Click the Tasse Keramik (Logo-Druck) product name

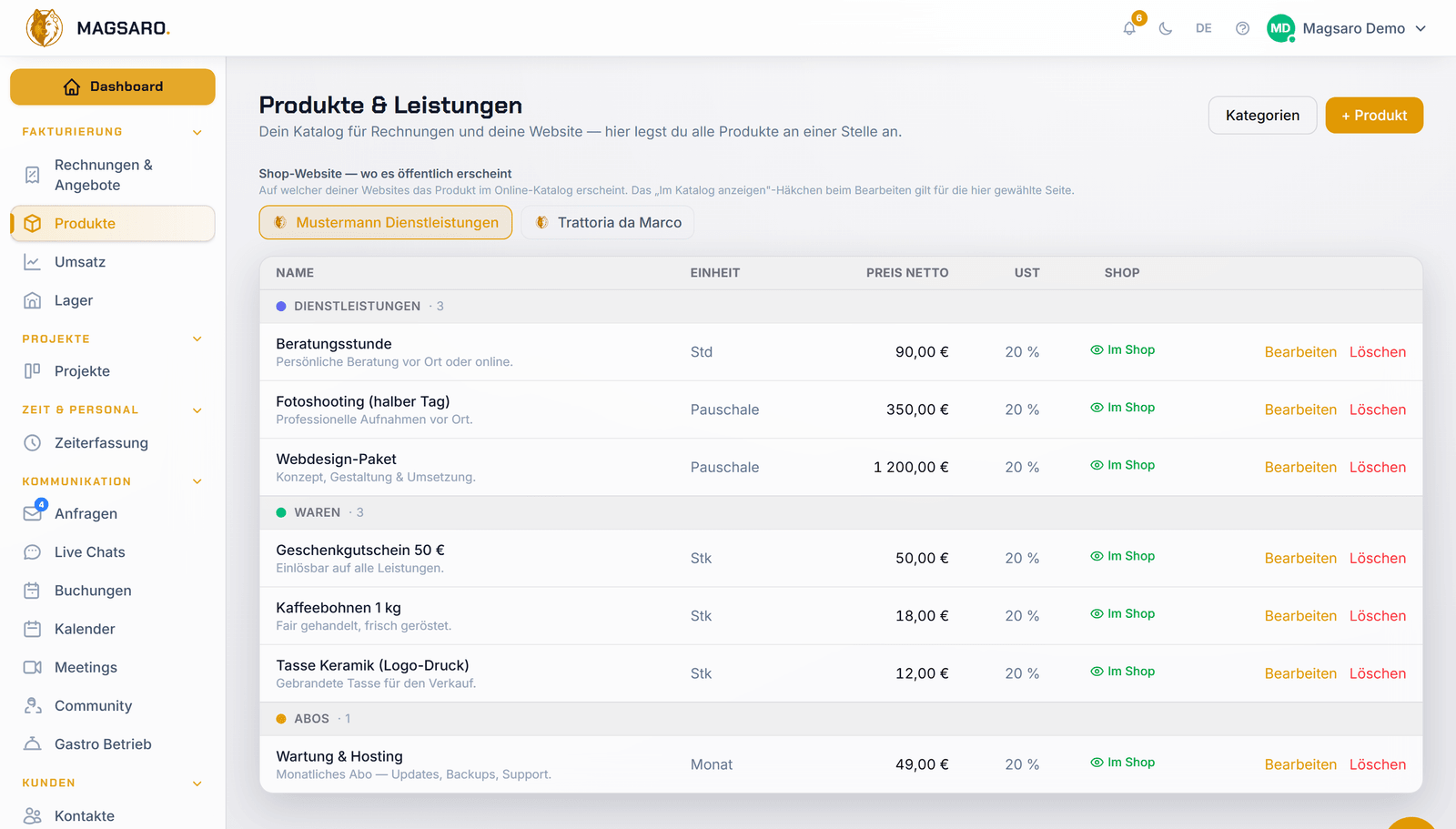point(372,665)
